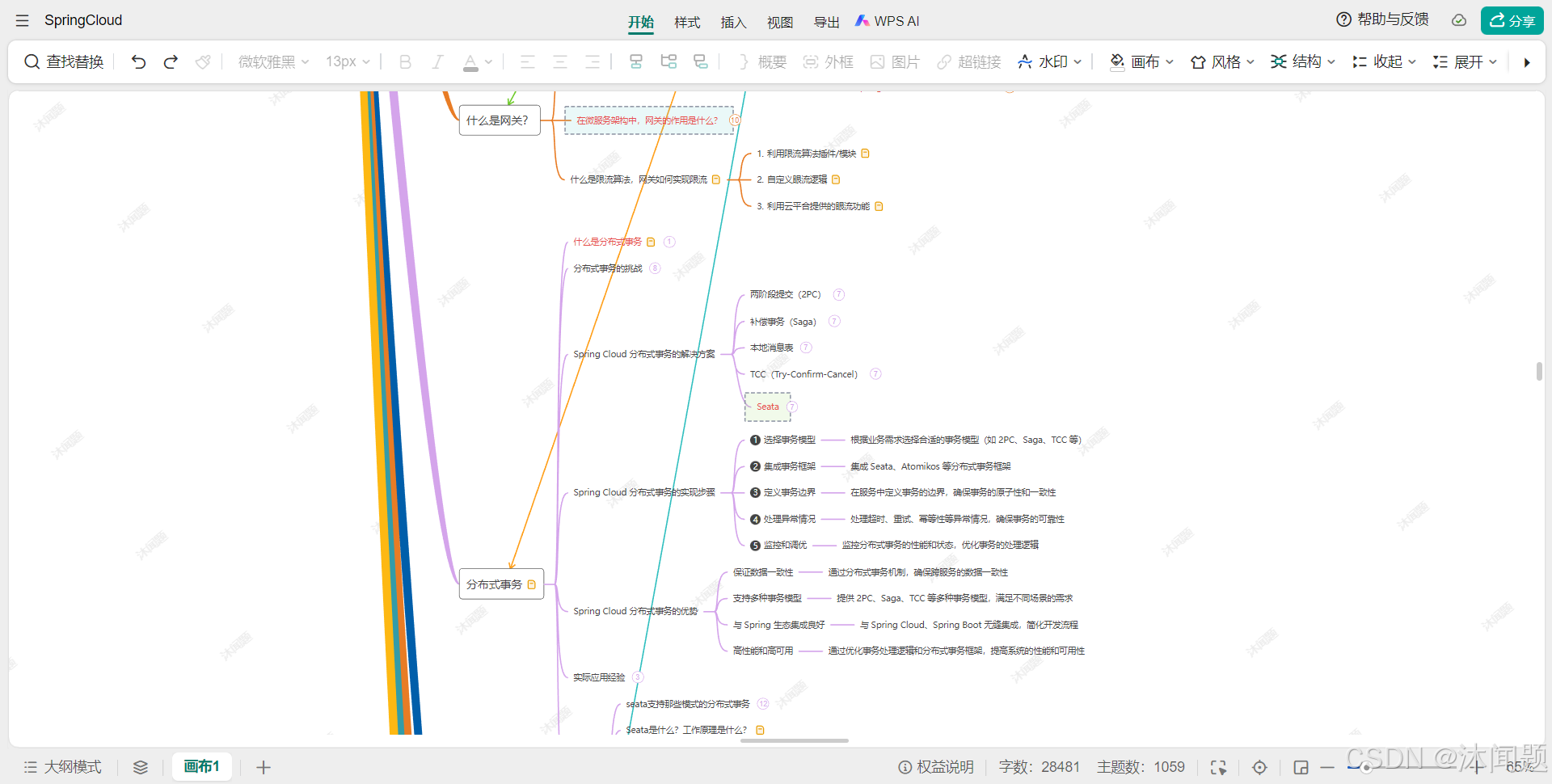The height and width of the screenshot is (784, 1552).
Task: Switch to the 视图 tab
Action: click(780, 22)
